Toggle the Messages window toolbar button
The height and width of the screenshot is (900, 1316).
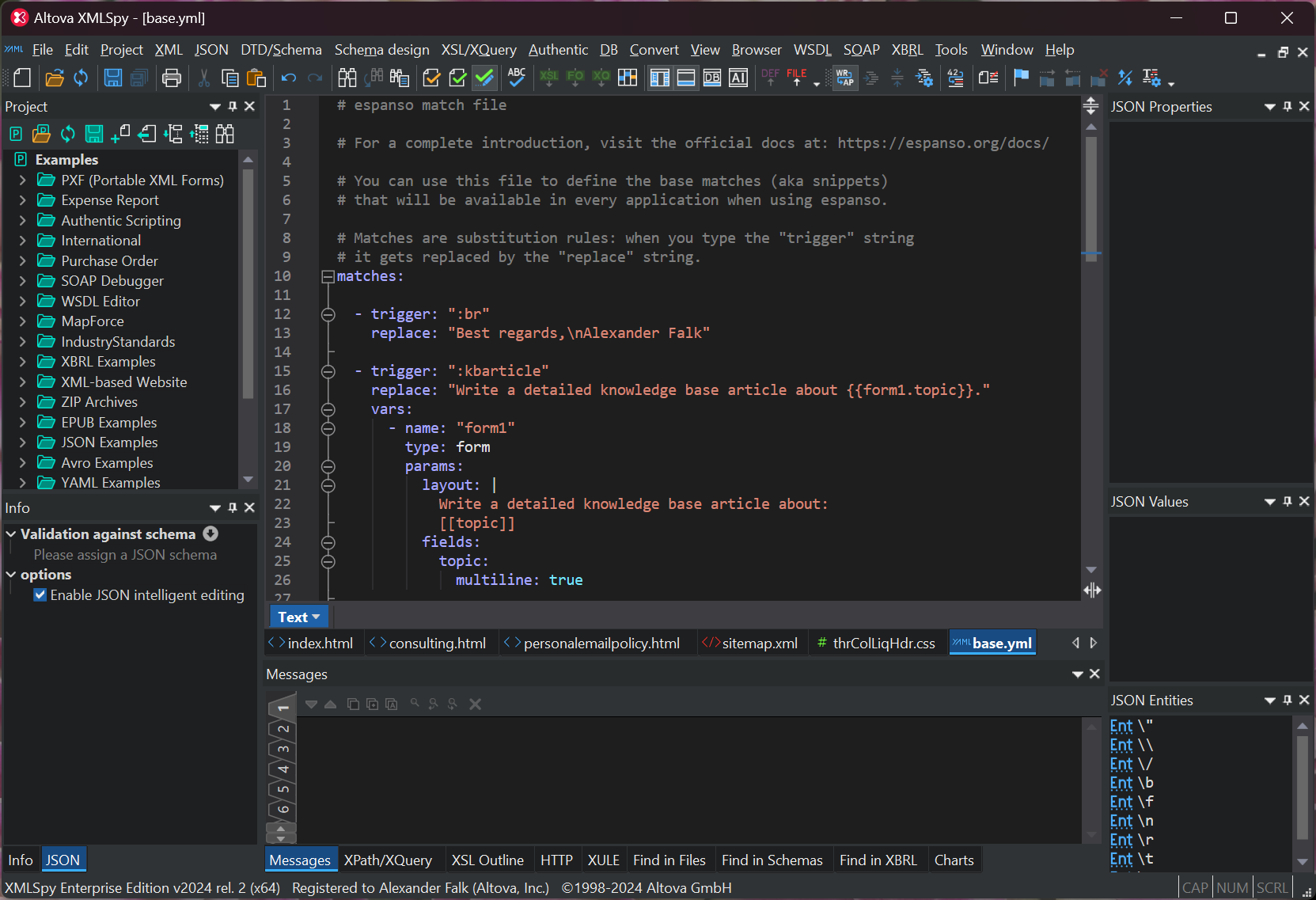(x=686, y=78)
